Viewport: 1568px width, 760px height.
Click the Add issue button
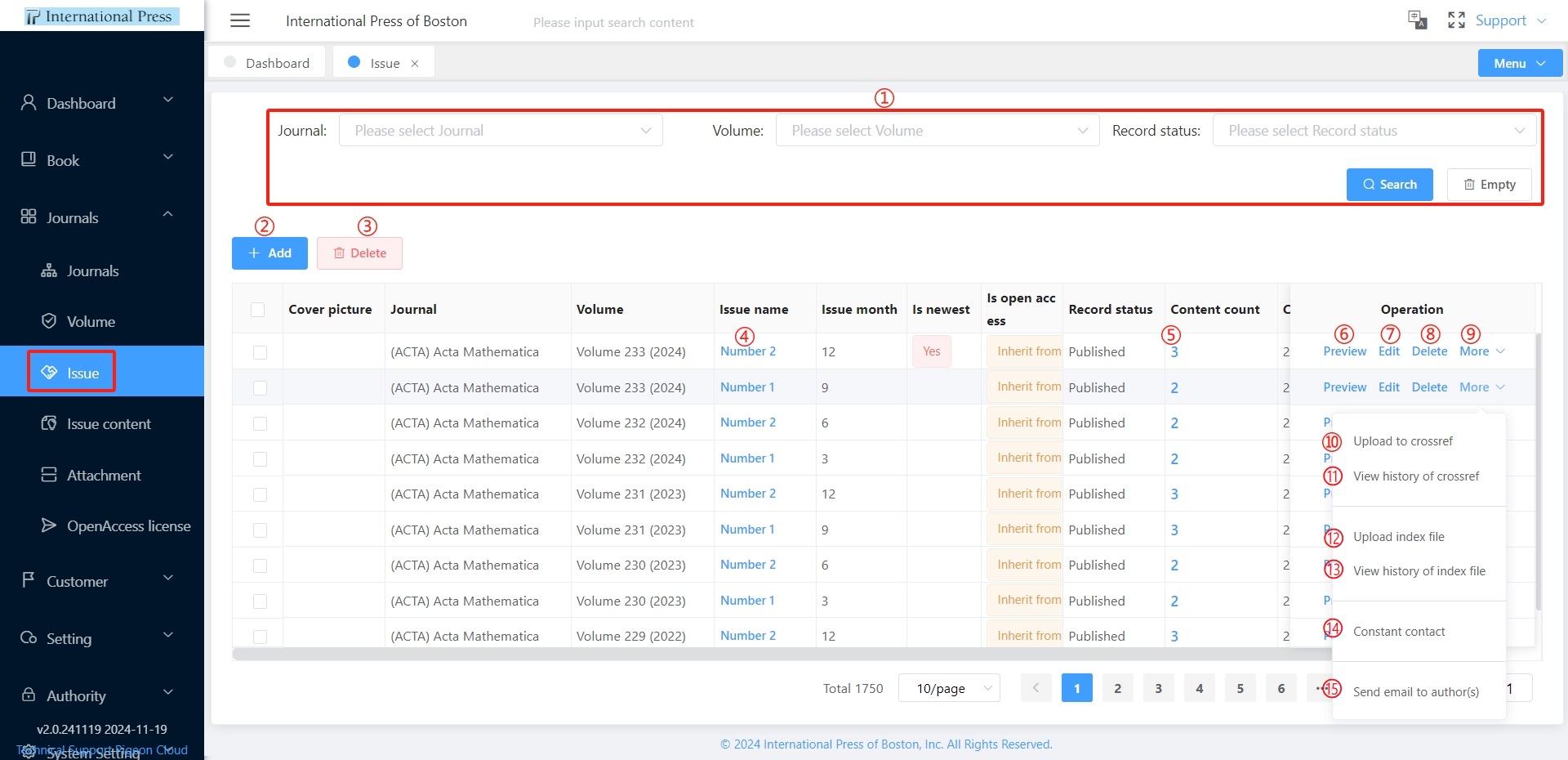click(x=269, y=253)
